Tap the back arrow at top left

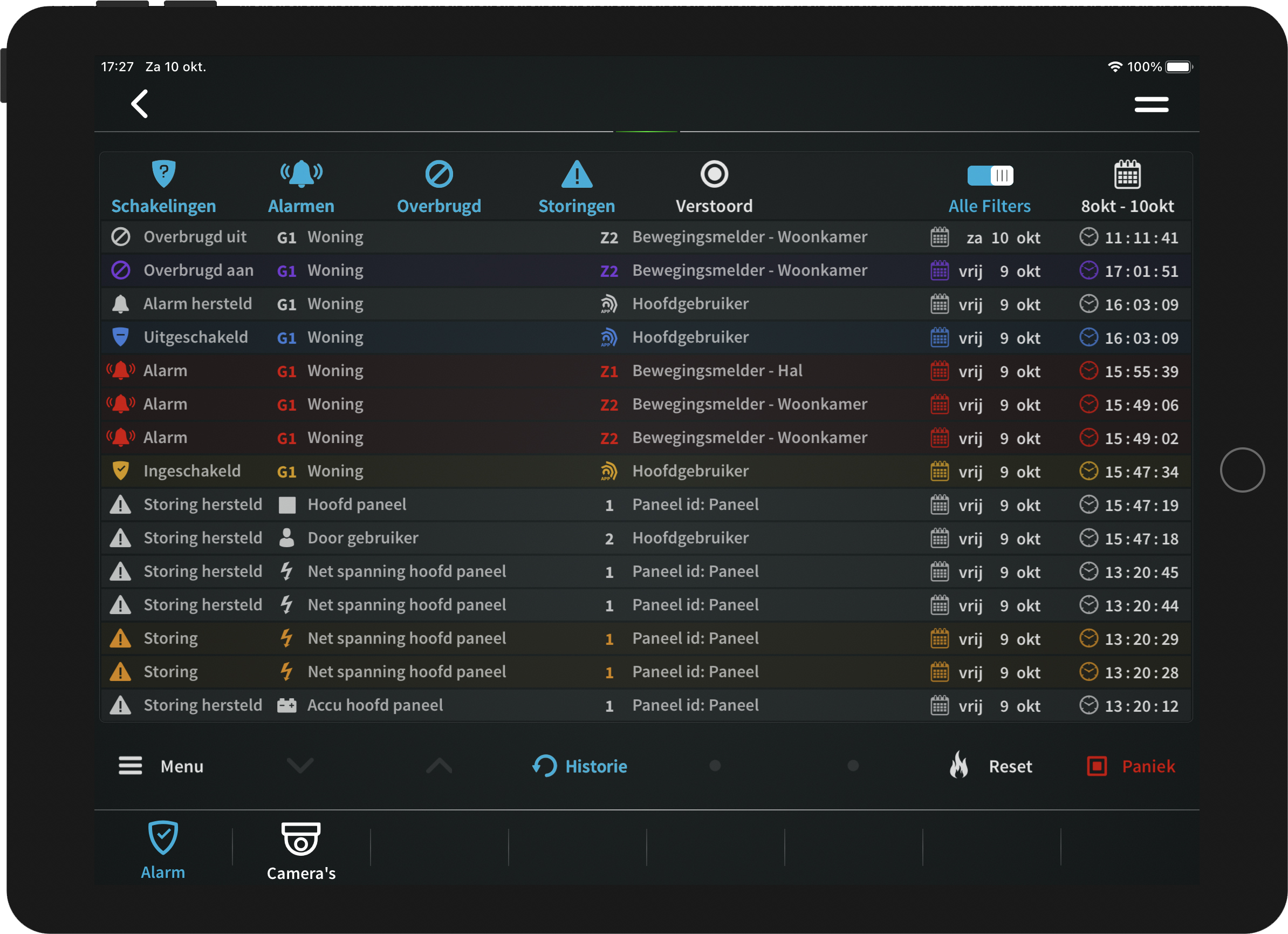[139, 104]
